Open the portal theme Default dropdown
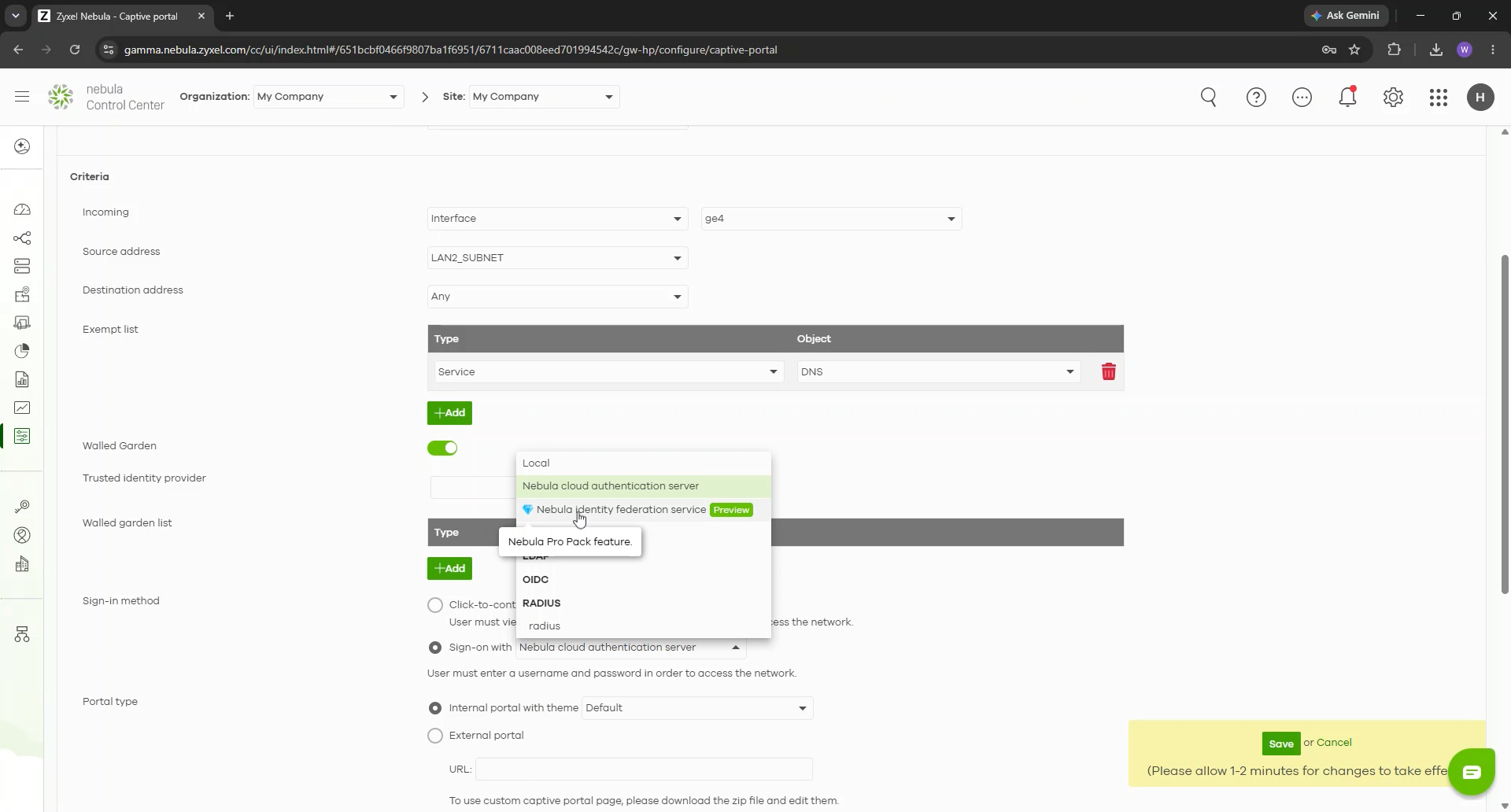Viewport: 1511px width, 812px height. (x=697, y=708)
